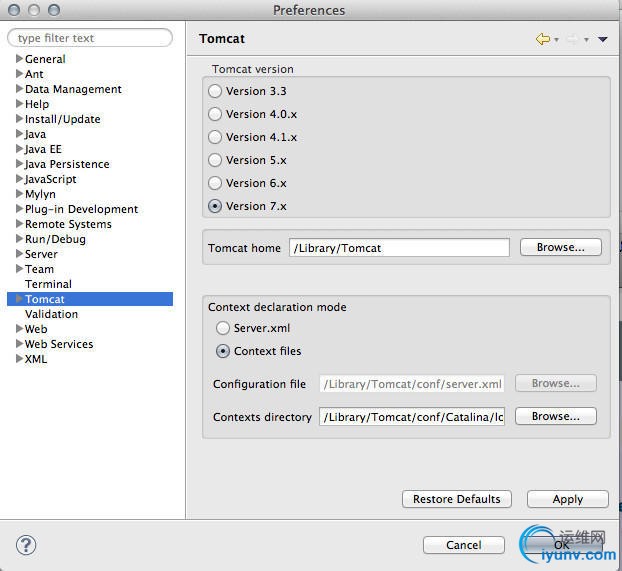Expand the Ant tree node
The image size is (622, 571).
[19, 74]
